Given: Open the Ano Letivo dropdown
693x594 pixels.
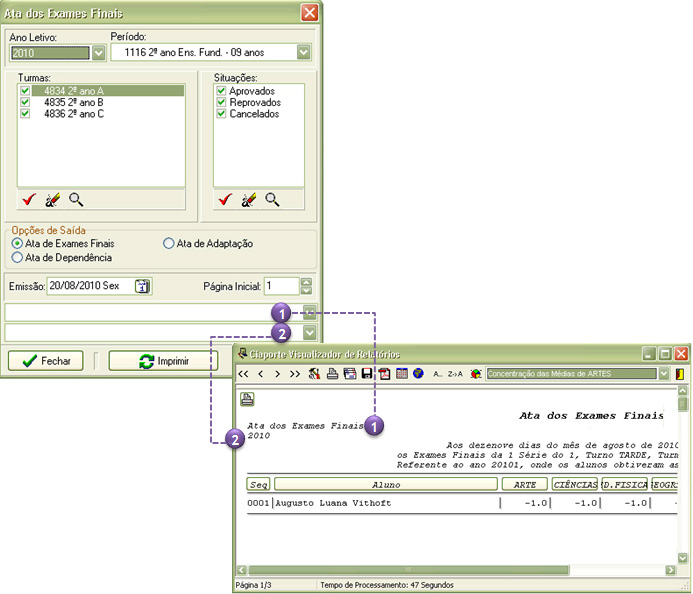Looking at the screenshot, I should click(x=98, y=52).
